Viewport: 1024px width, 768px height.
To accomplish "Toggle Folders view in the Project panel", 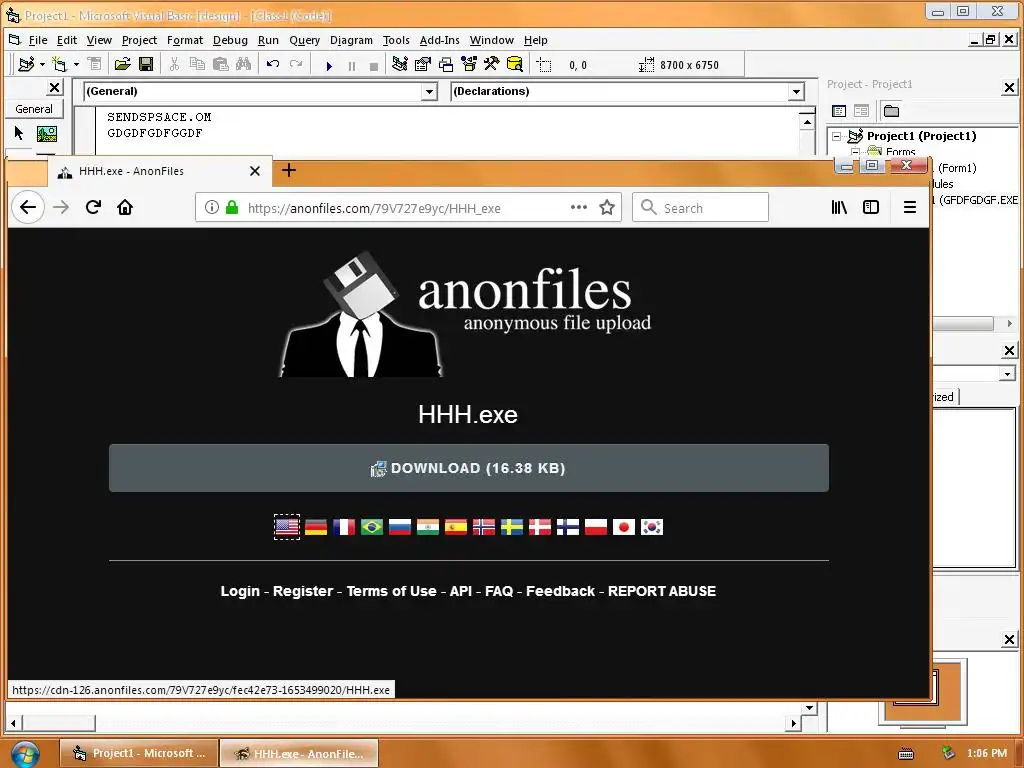I will pyautogui.click(x=891, y=111).
